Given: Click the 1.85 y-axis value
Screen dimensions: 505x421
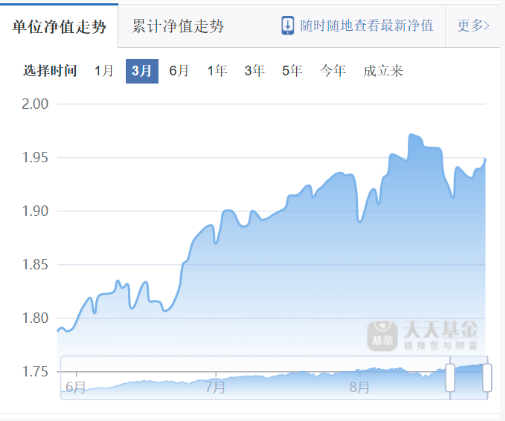Looking at the screenshot, I should coord(35,265).
